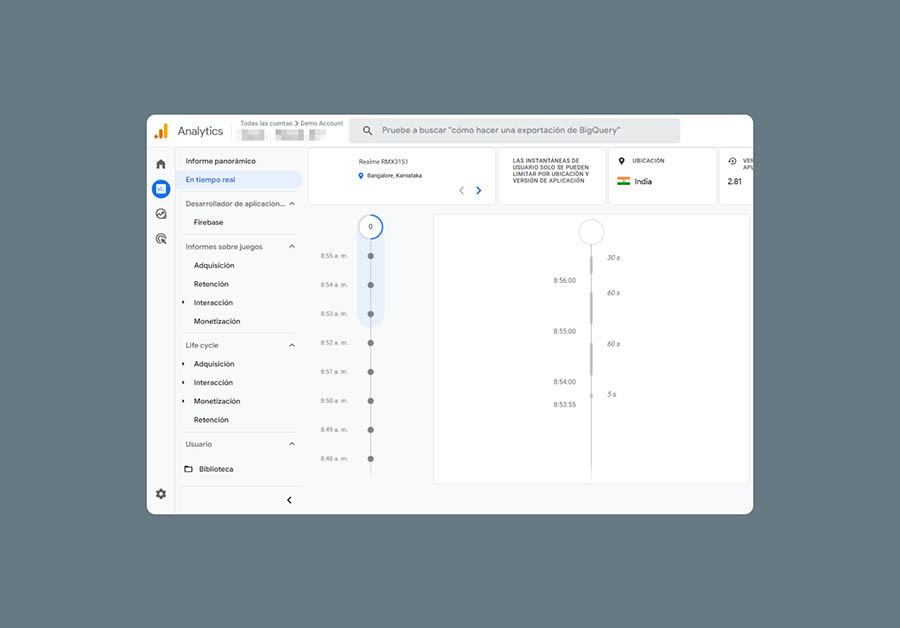Open the Advertising target icon in rail
This screenshot has width=900, height=628.
pos(161,239)
